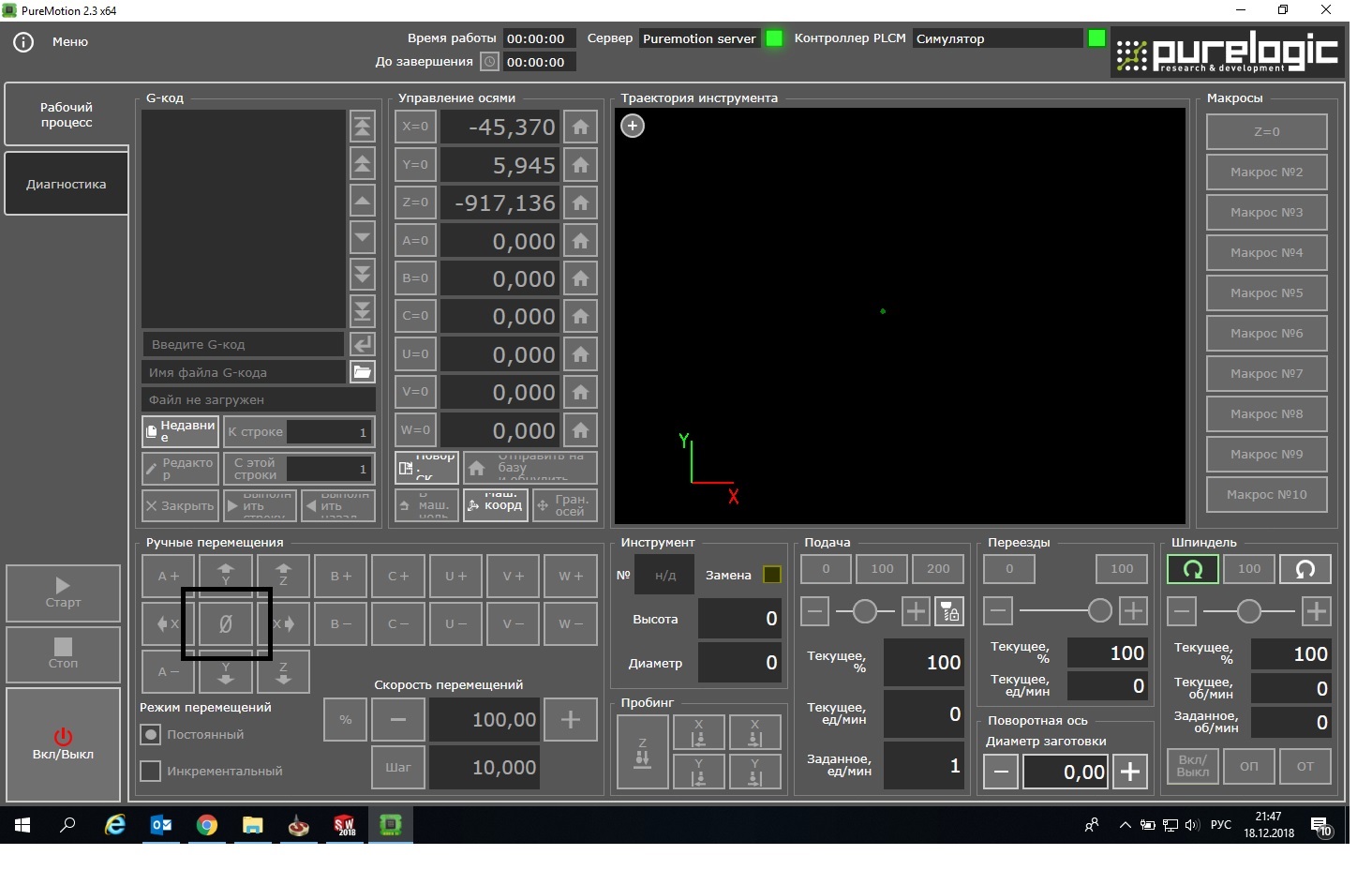Viewport: 1372px width, 870px height.
Task: Run Макрос №5
Action: click(x=1267, y=293)
